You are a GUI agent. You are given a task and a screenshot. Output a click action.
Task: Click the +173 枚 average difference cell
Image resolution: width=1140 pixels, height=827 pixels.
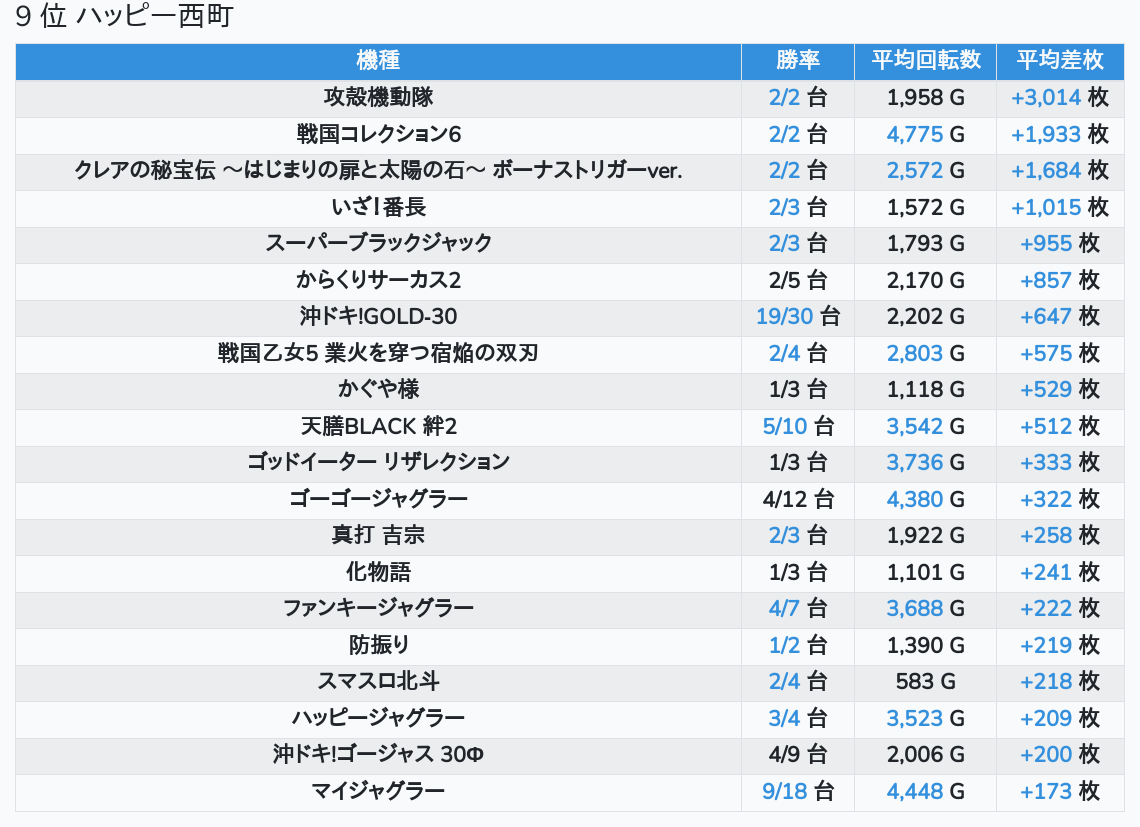[1060, 791]
